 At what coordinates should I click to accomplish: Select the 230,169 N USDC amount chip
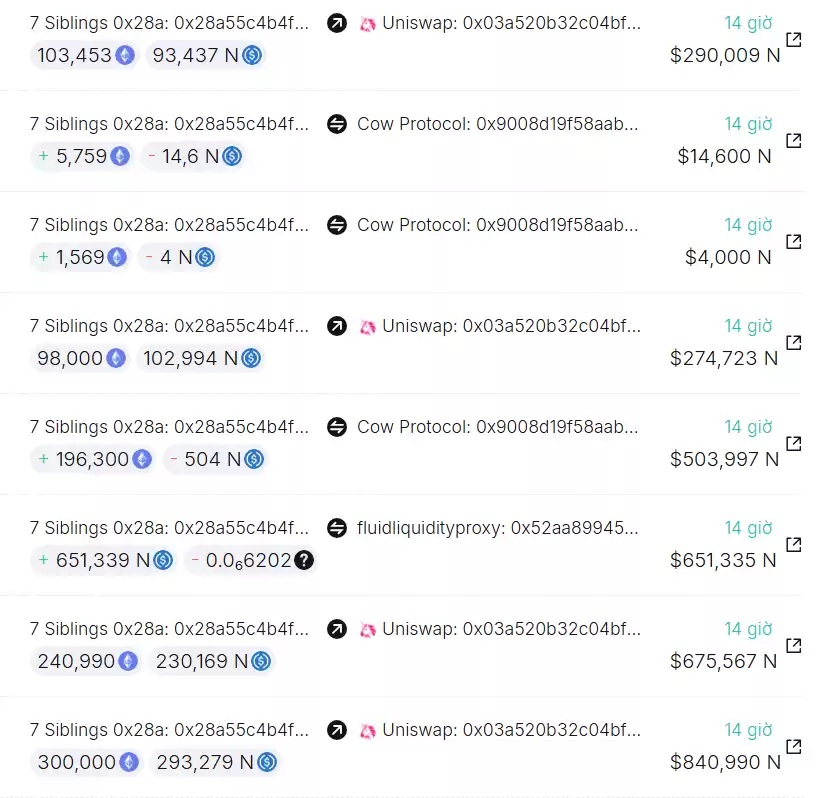[x=213, y=661]
